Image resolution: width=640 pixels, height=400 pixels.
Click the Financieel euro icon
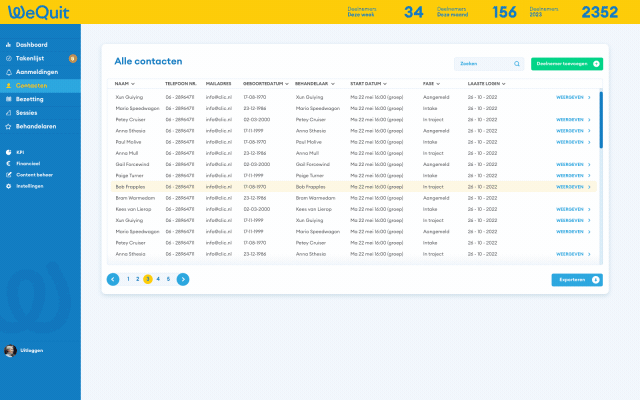pyautogui.click(x=8, y=164)
